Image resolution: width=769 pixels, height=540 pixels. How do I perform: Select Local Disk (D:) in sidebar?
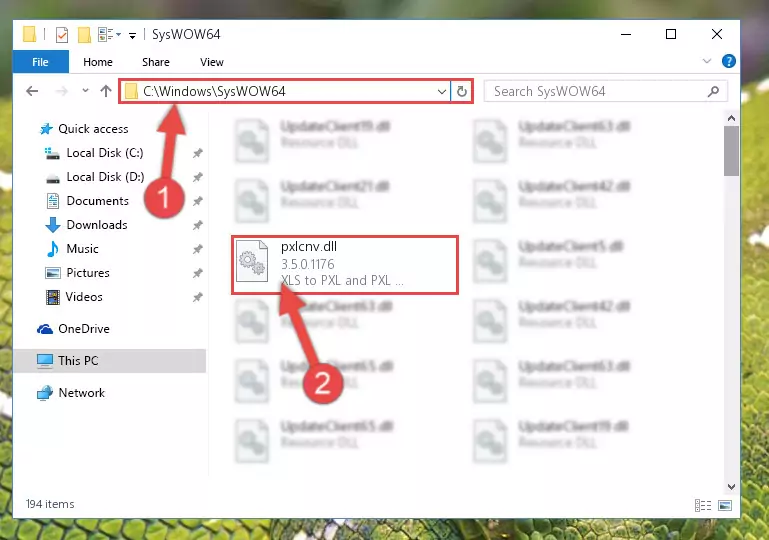click(x=105, y=177)
